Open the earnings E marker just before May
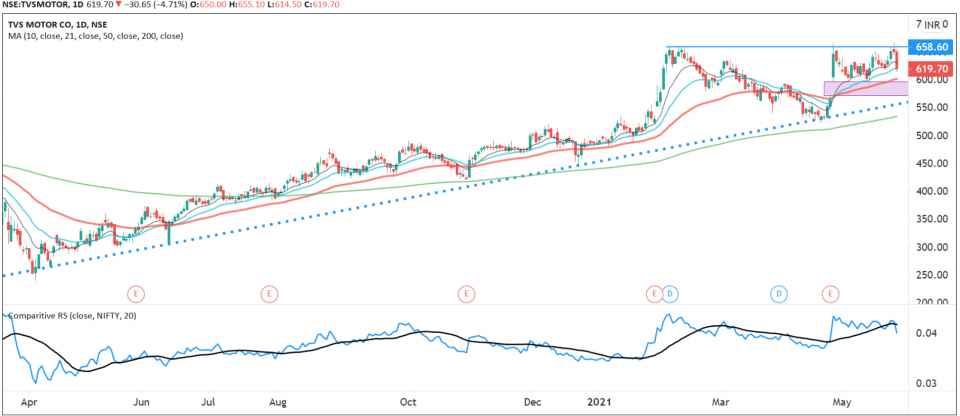 pyautogui.click(x=831, y=294)
